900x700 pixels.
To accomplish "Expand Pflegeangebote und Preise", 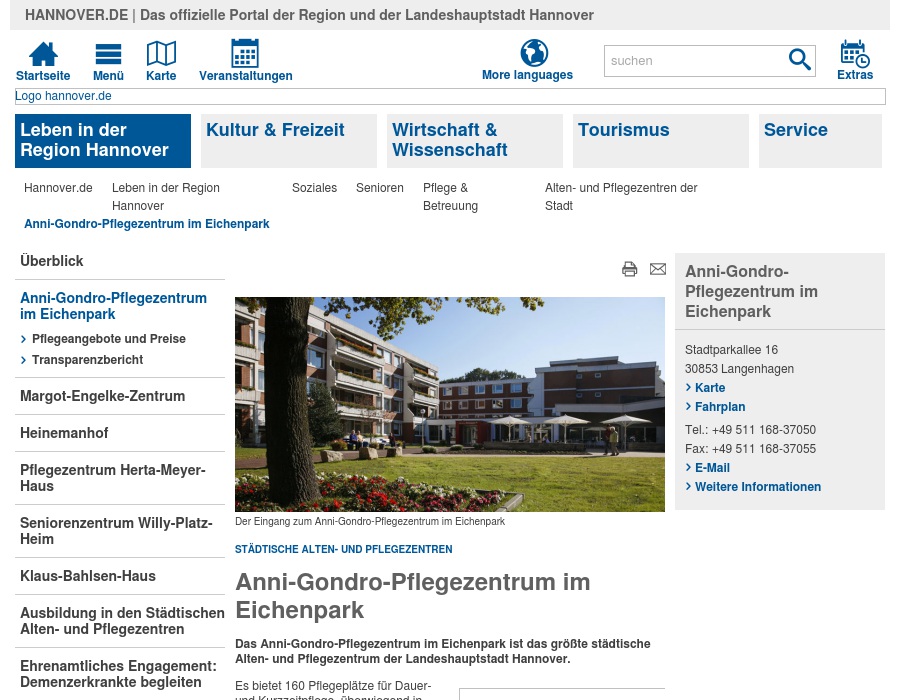I will (x=108, y=339).
